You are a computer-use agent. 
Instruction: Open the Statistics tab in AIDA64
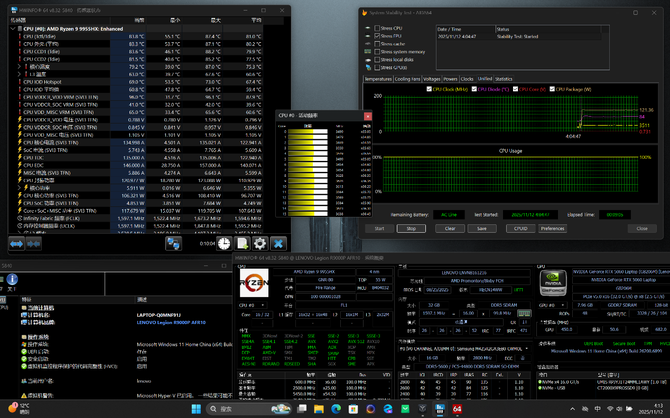(504, 78)
